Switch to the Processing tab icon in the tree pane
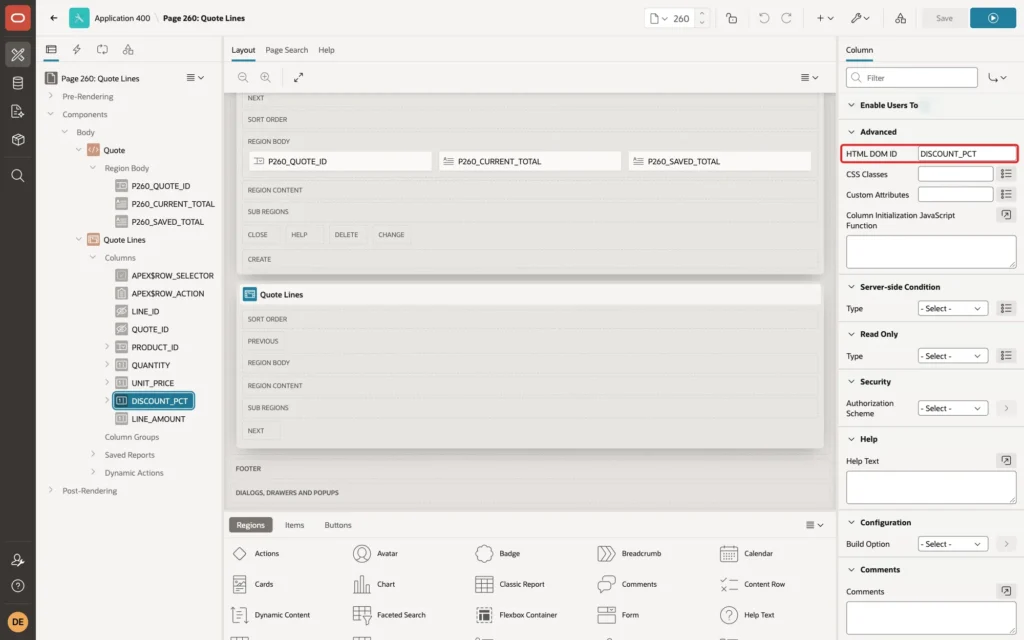Viewport: 1024px width, 640px height. click(x=102, y=50)
